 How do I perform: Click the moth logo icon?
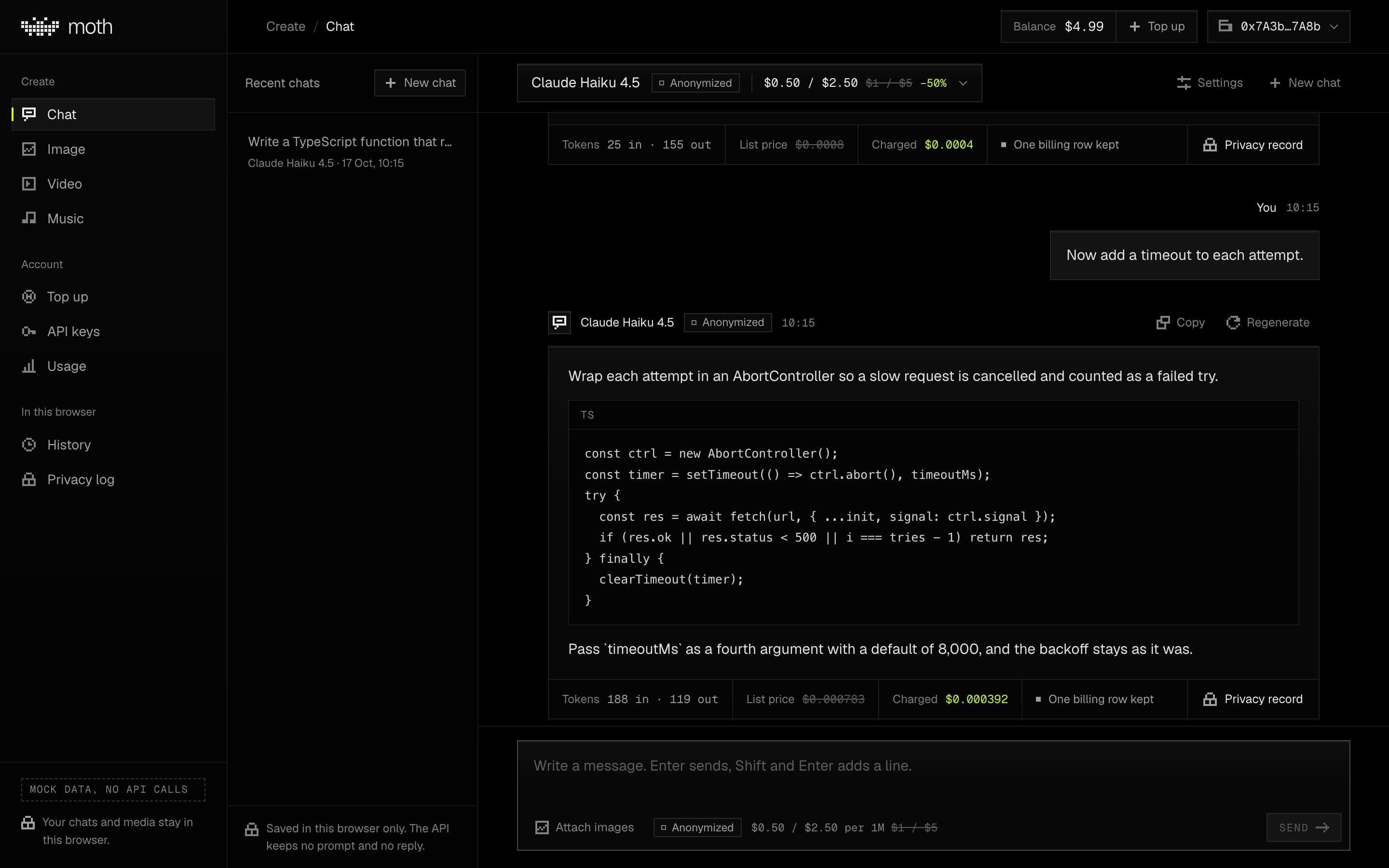[40, 27]
